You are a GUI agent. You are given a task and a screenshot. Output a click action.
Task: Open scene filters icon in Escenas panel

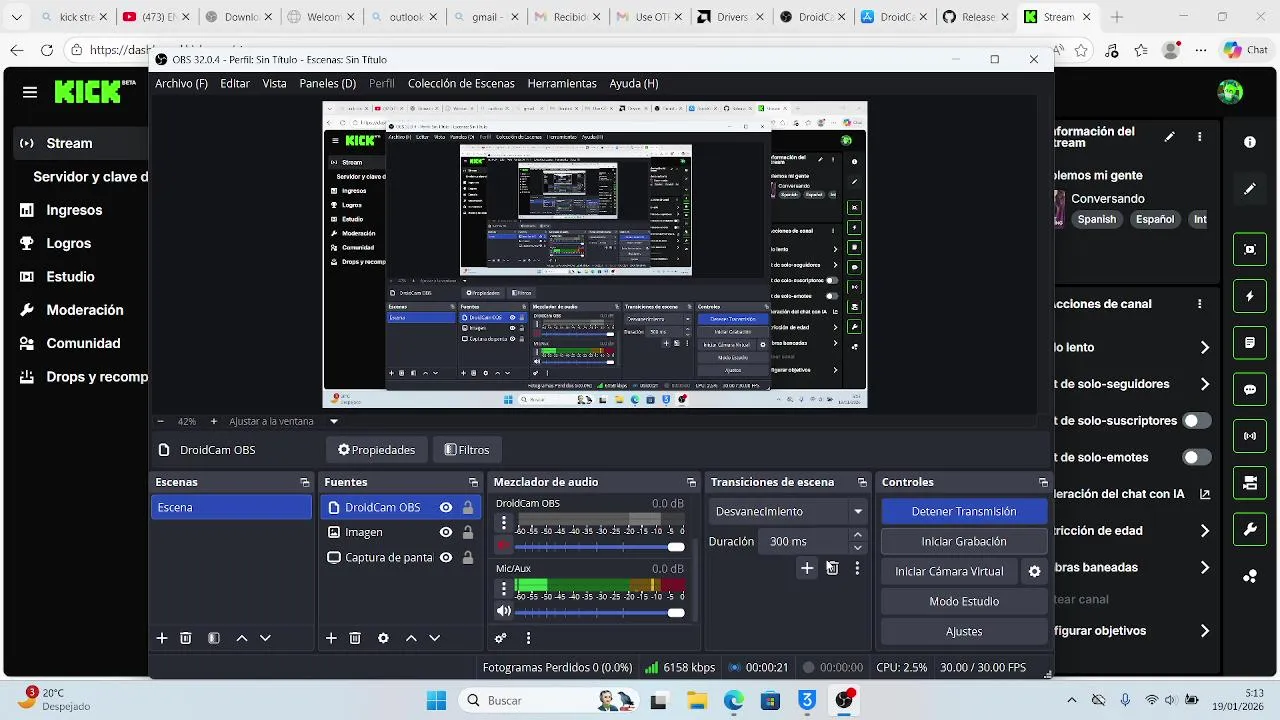(x=214, y=638)
